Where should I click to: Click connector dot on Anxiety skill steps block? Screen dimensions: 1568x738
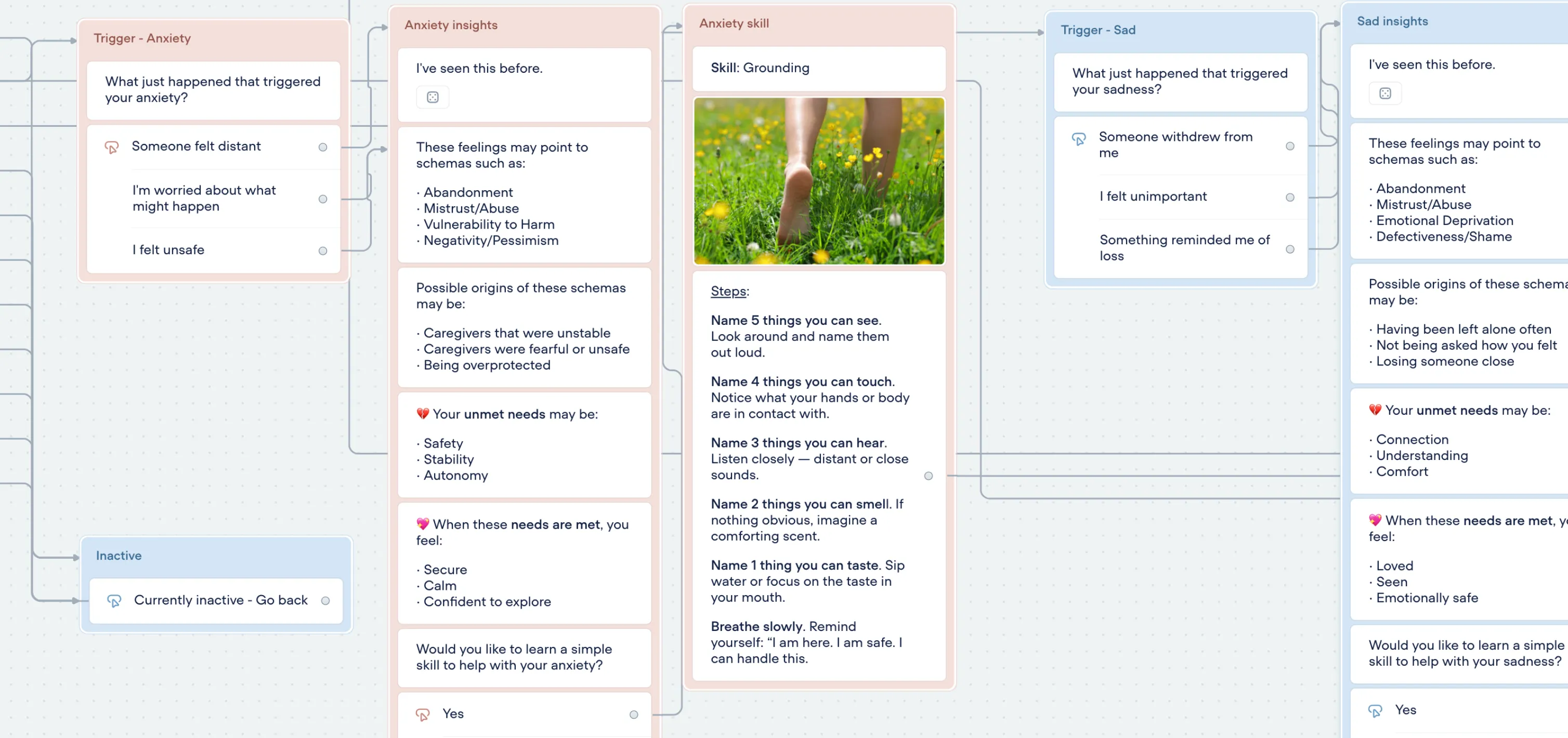pos(928,476)
